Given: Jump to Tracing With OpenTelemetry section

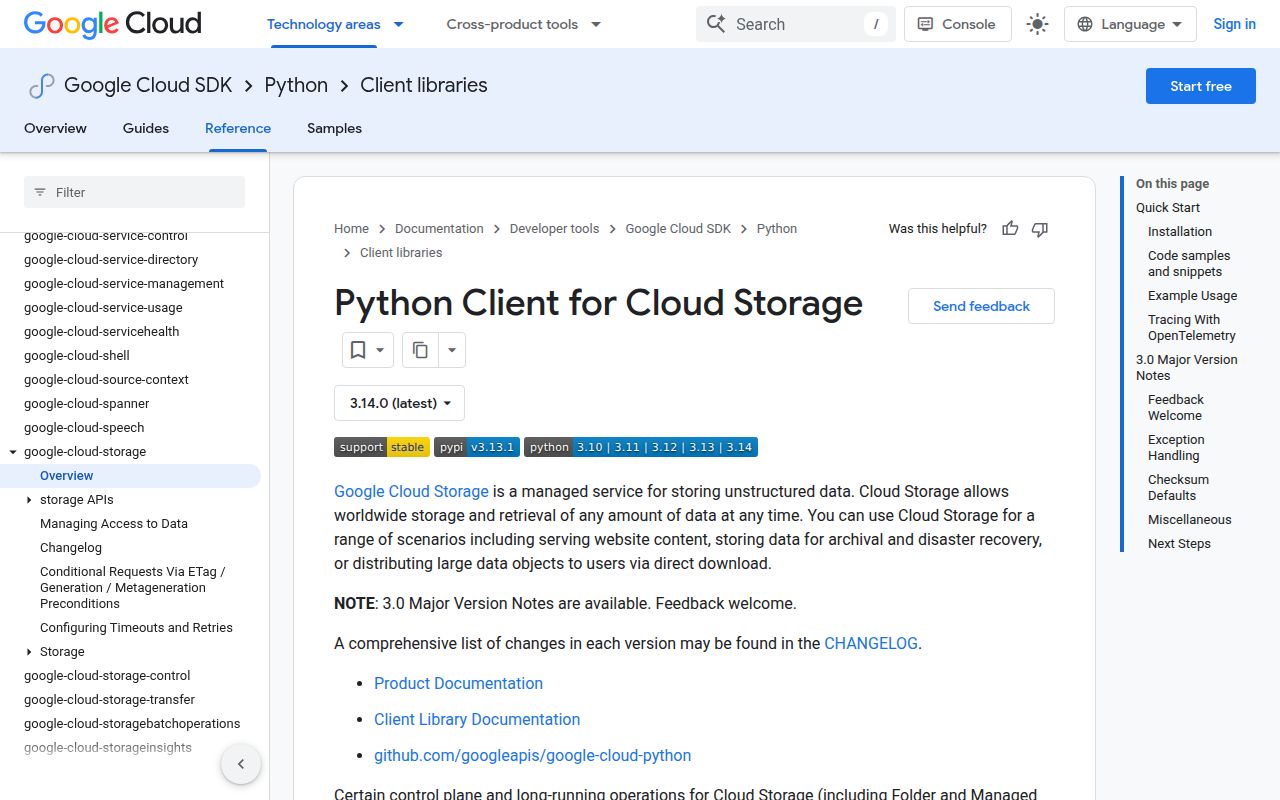Looking at the screenshot, I should pyautogui.click(x=1192, y=328).
